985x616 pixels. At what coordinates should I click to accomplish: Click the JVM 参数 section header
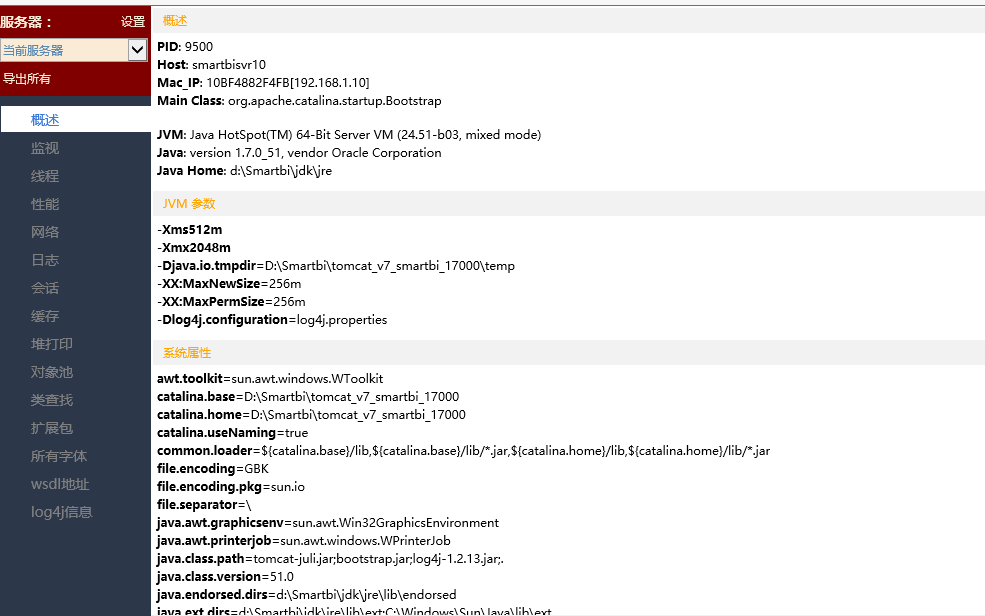click(188, 203)
